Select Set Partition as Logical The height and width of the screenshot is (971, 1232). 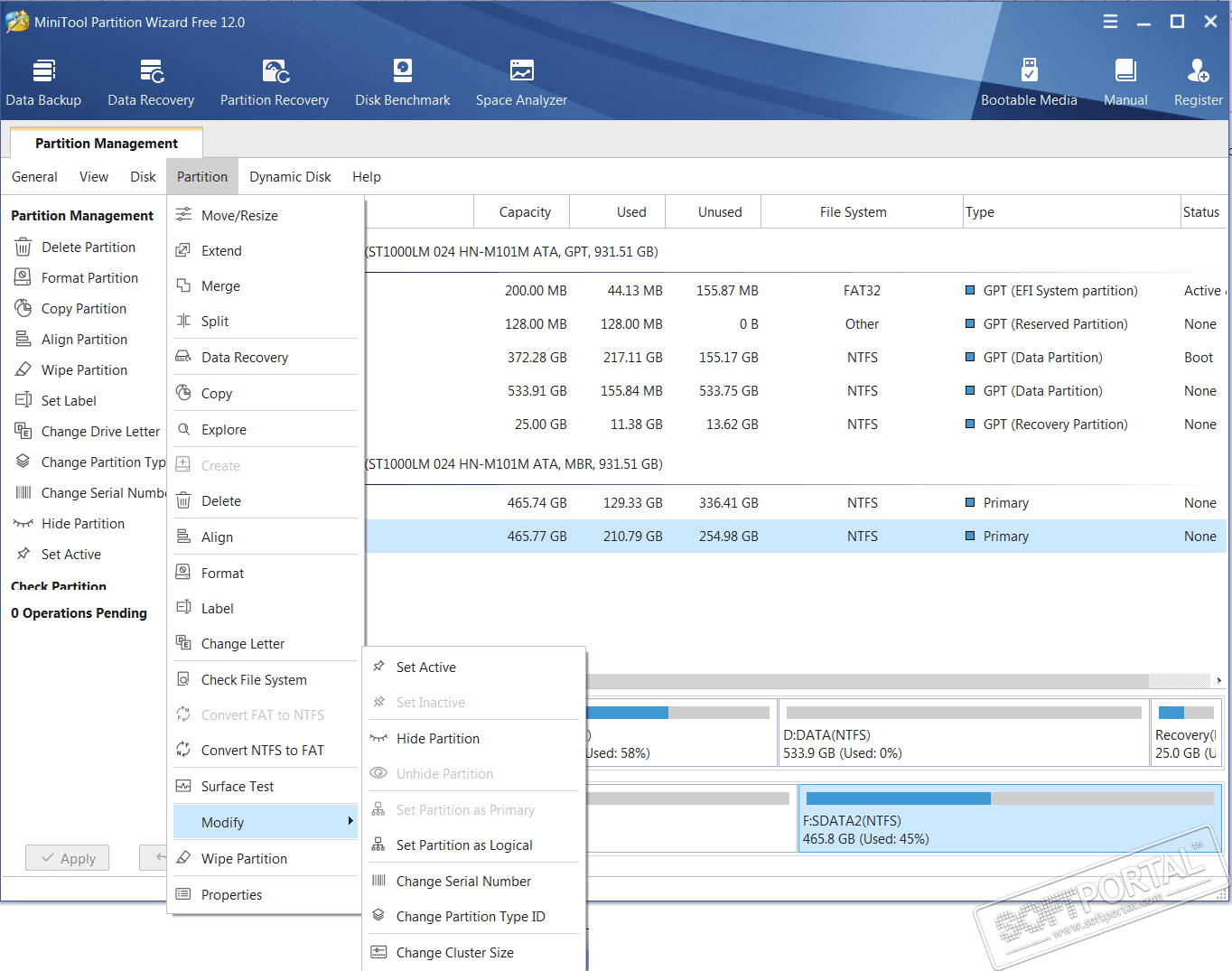[x=464, y=845]
